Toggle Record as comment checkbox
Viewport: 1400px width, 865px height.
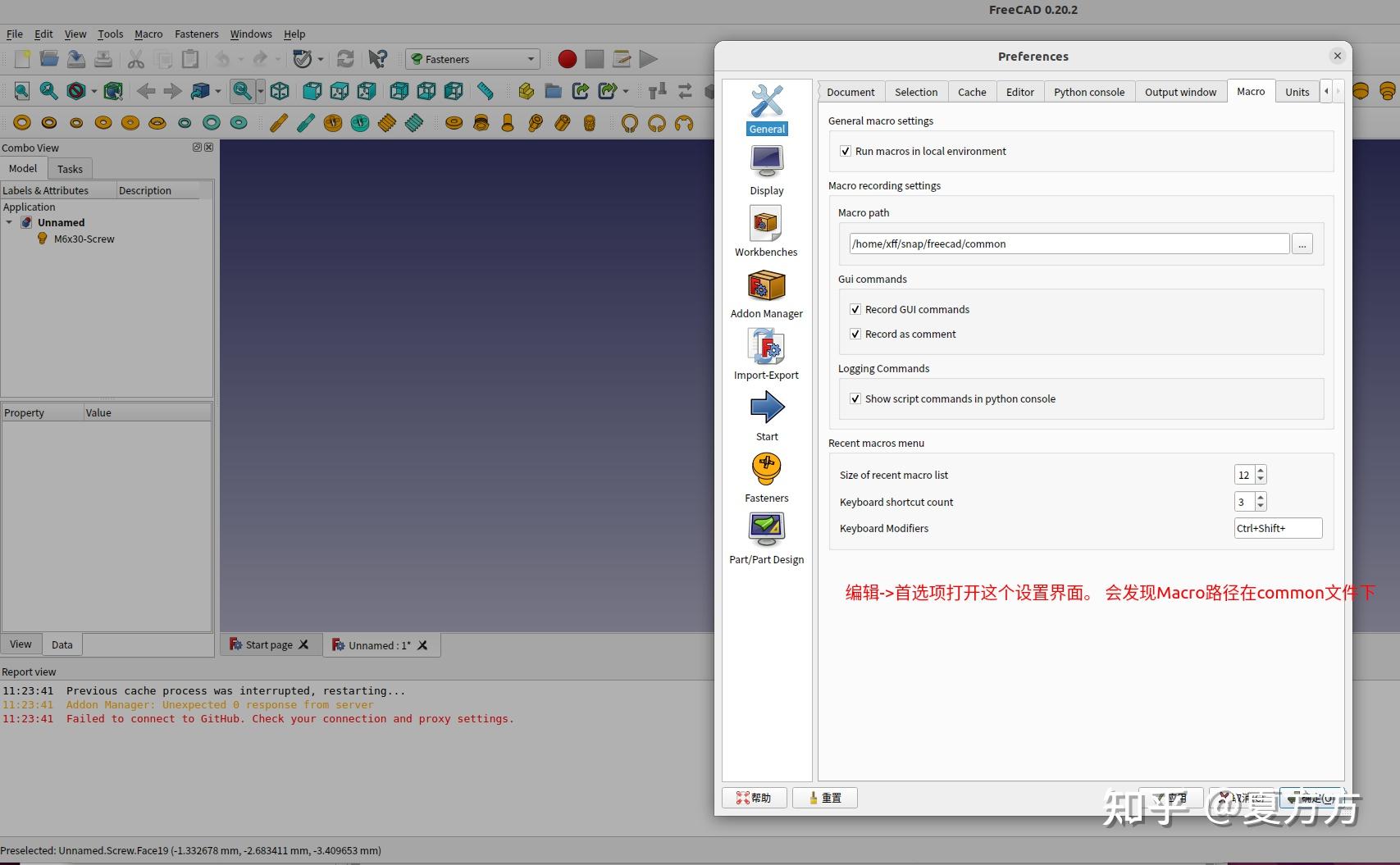point(855,335)
